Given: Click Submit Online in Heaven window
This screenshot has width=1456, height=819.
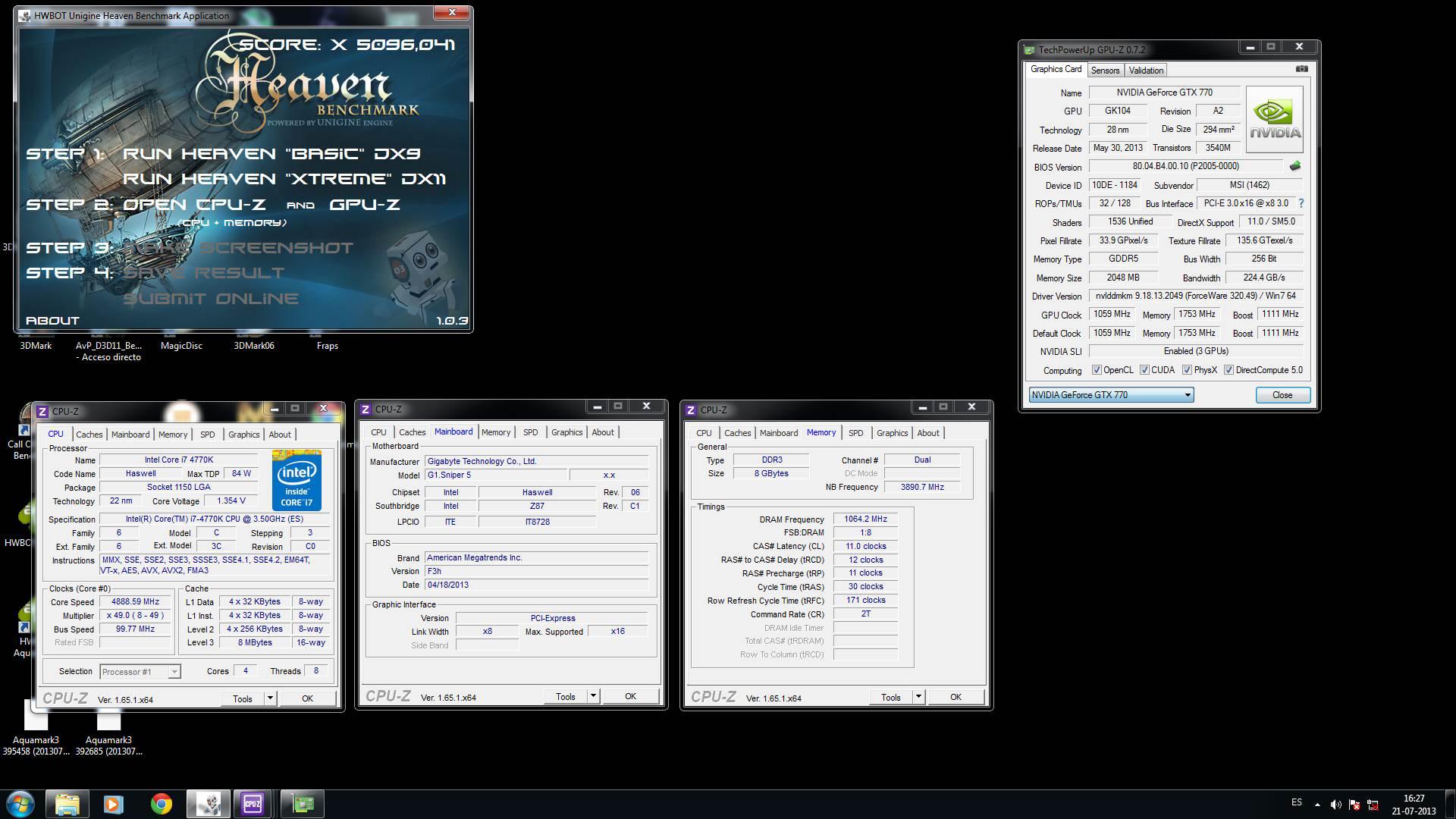Looking at the screenshot, I should point(211,299).
